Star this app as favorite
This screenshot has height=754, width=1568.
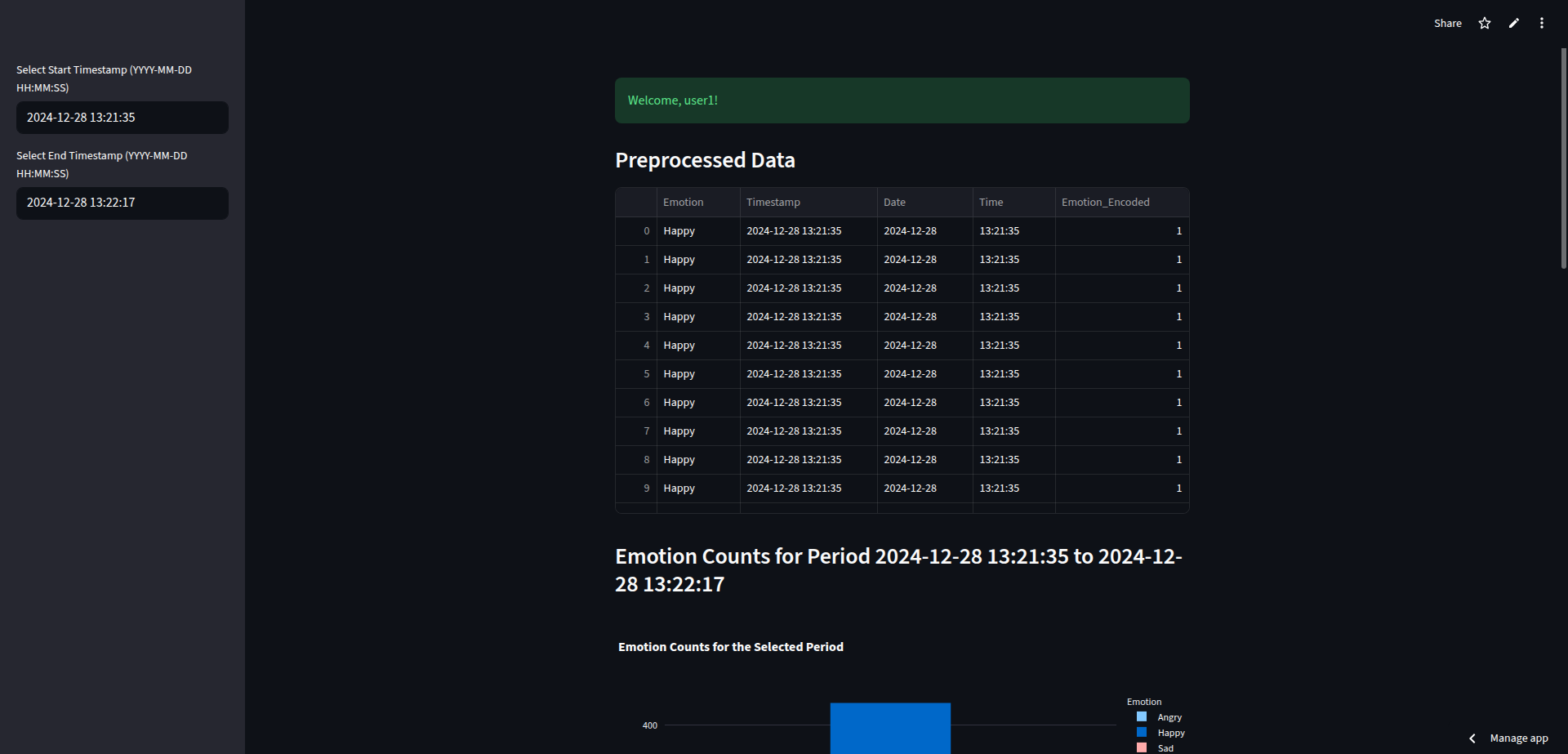pyautogui.click(x=1485, y=23)
